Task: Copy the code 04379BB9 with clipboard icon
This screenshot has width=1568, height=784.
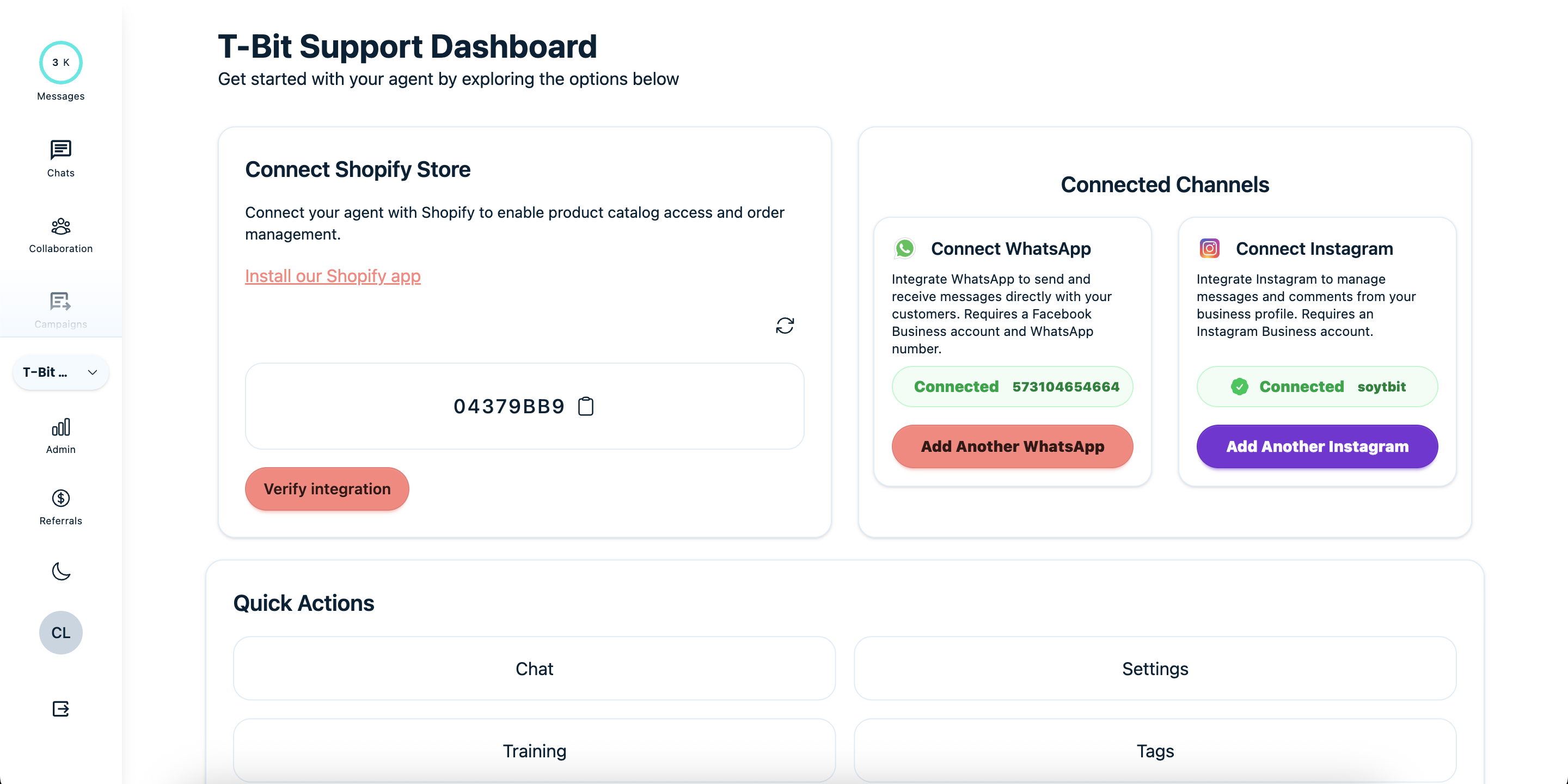Action: click(x=586, y=406)
